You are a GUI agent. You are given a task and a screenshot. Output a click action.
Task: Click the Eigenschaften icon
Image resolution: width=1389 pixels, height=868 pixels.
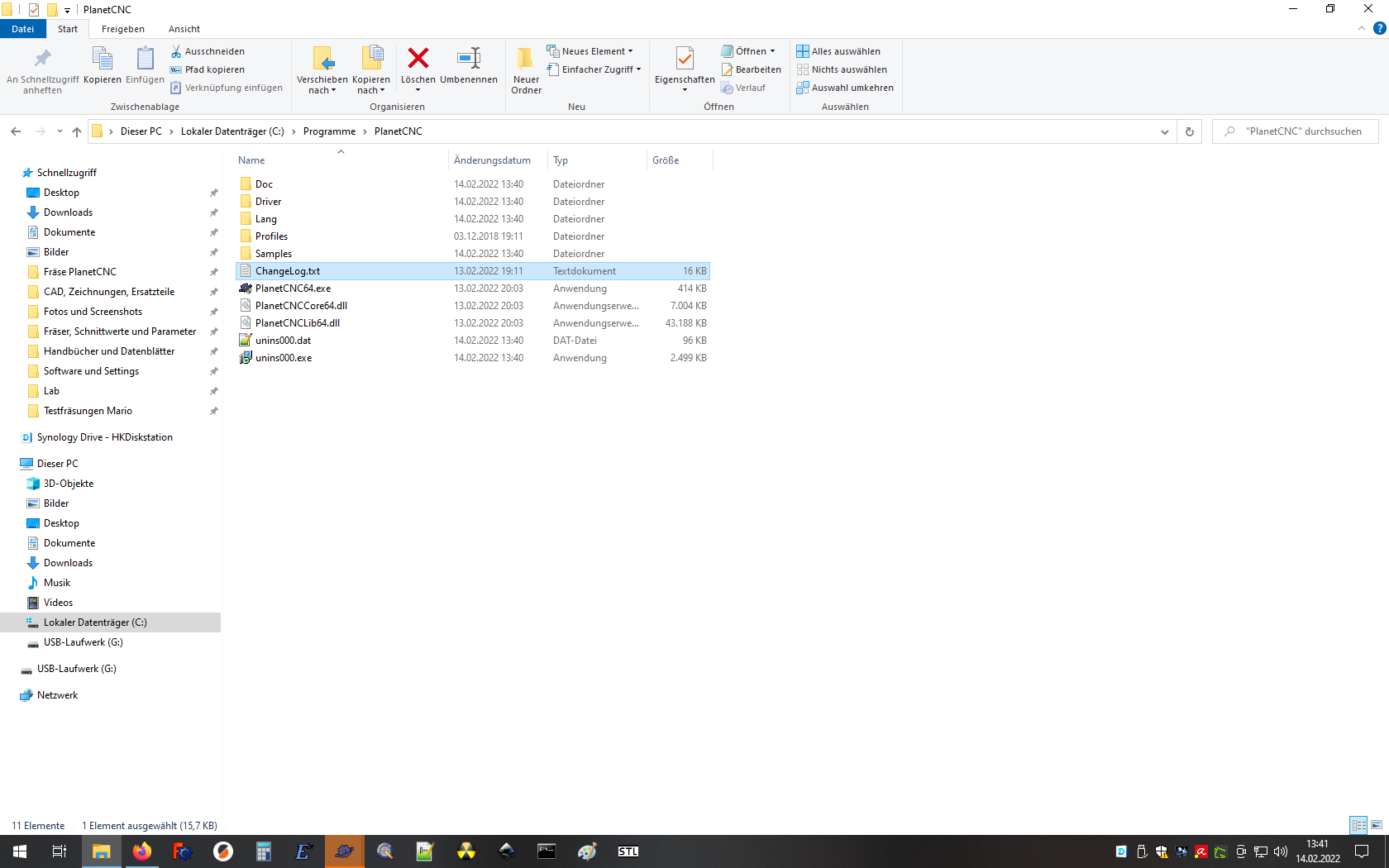pos(685,59)
